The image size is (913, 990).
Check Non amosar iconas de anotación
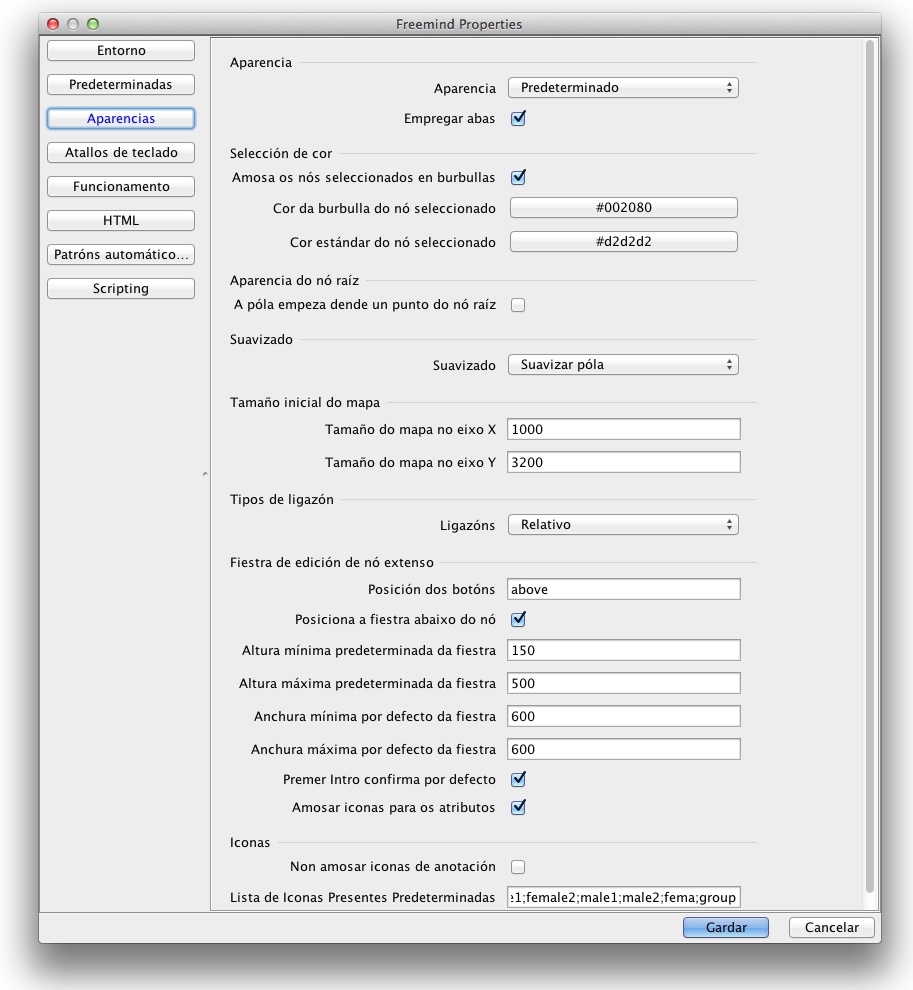click(517, 866)
